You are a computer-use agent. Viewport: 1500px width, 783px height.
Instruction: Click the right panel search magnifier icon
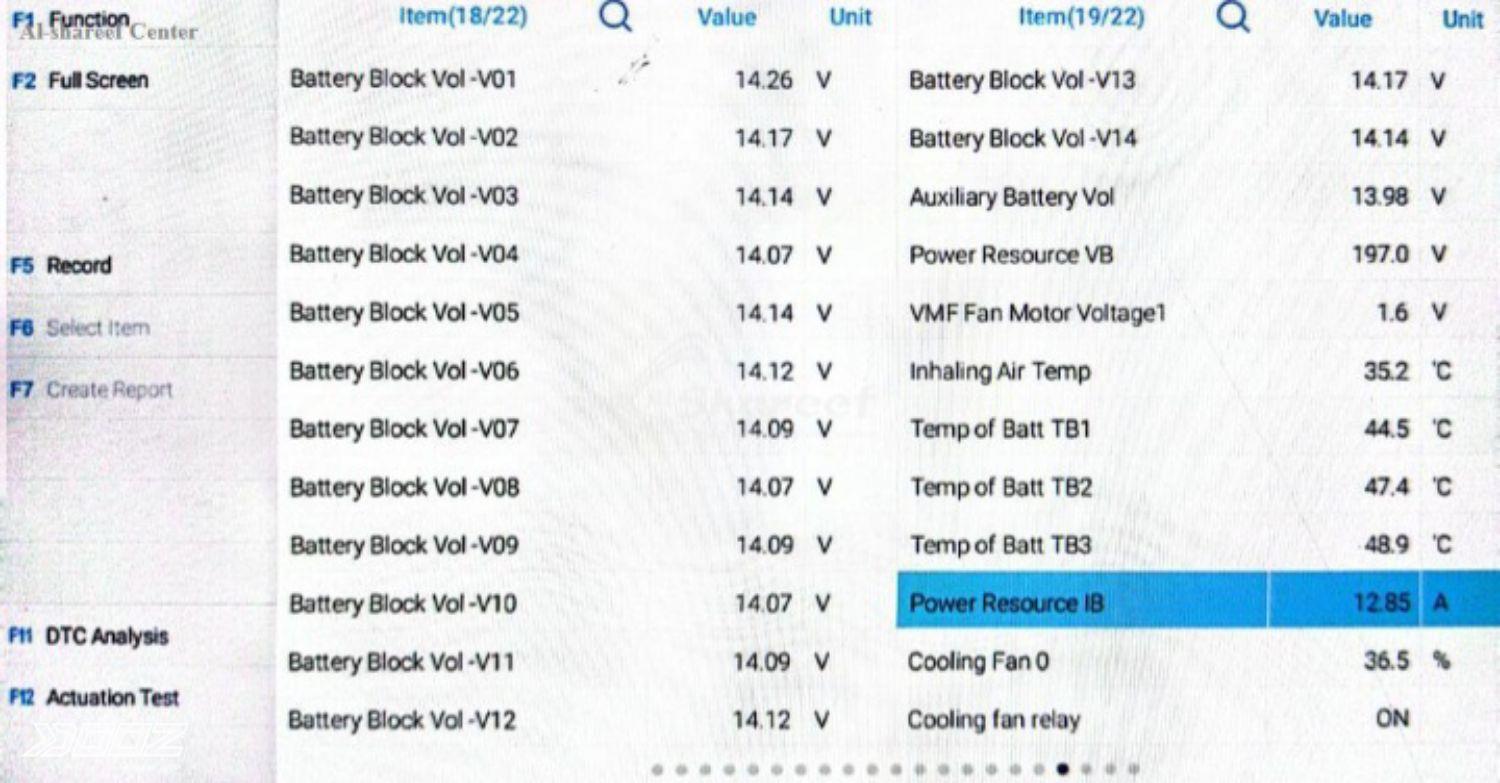[x=1236, y=17]
